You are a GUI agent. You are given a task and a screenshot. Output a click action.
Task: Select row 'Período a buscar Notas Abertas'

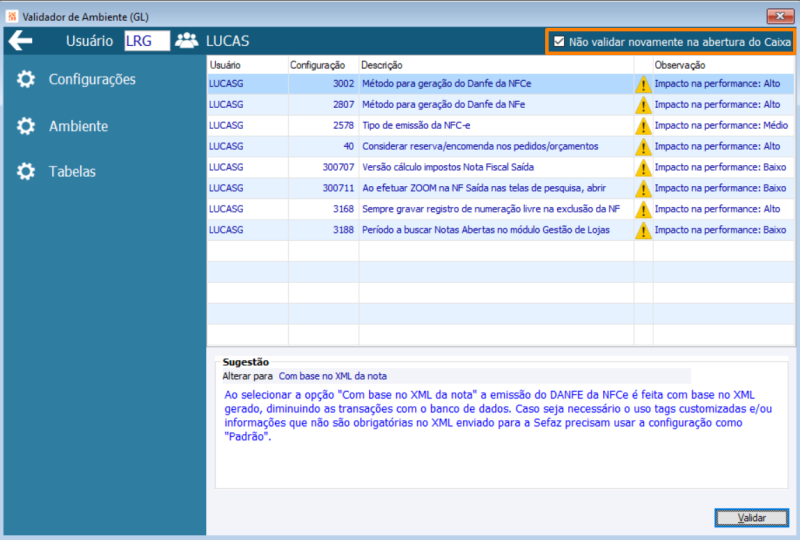pyautogui.click(x=501, y=230)
